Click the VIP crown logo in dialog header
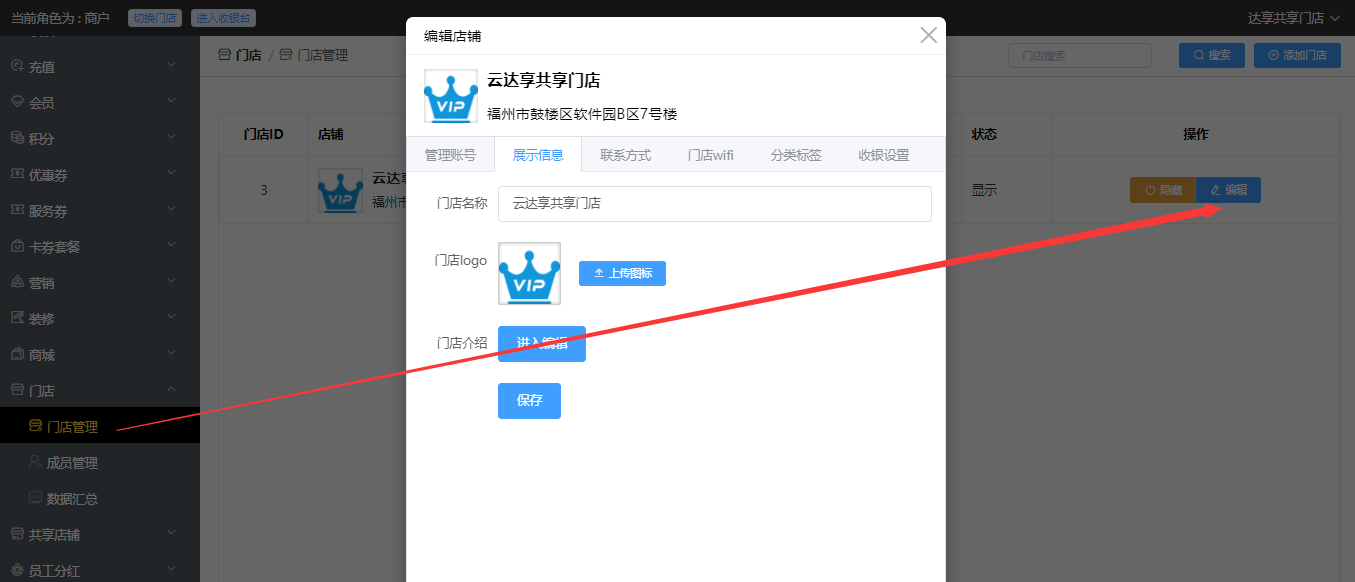 point(450,96)
